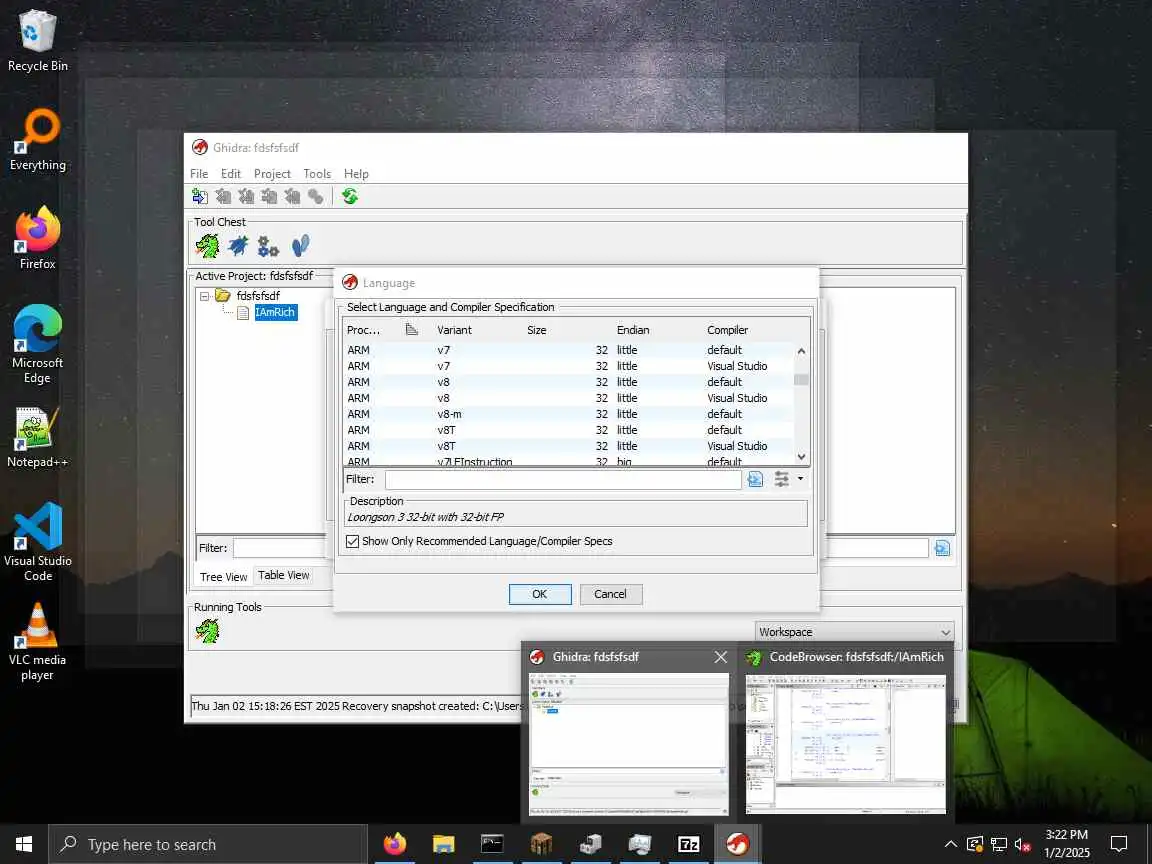Open Everything search desktop shortcut

[37, 140]
